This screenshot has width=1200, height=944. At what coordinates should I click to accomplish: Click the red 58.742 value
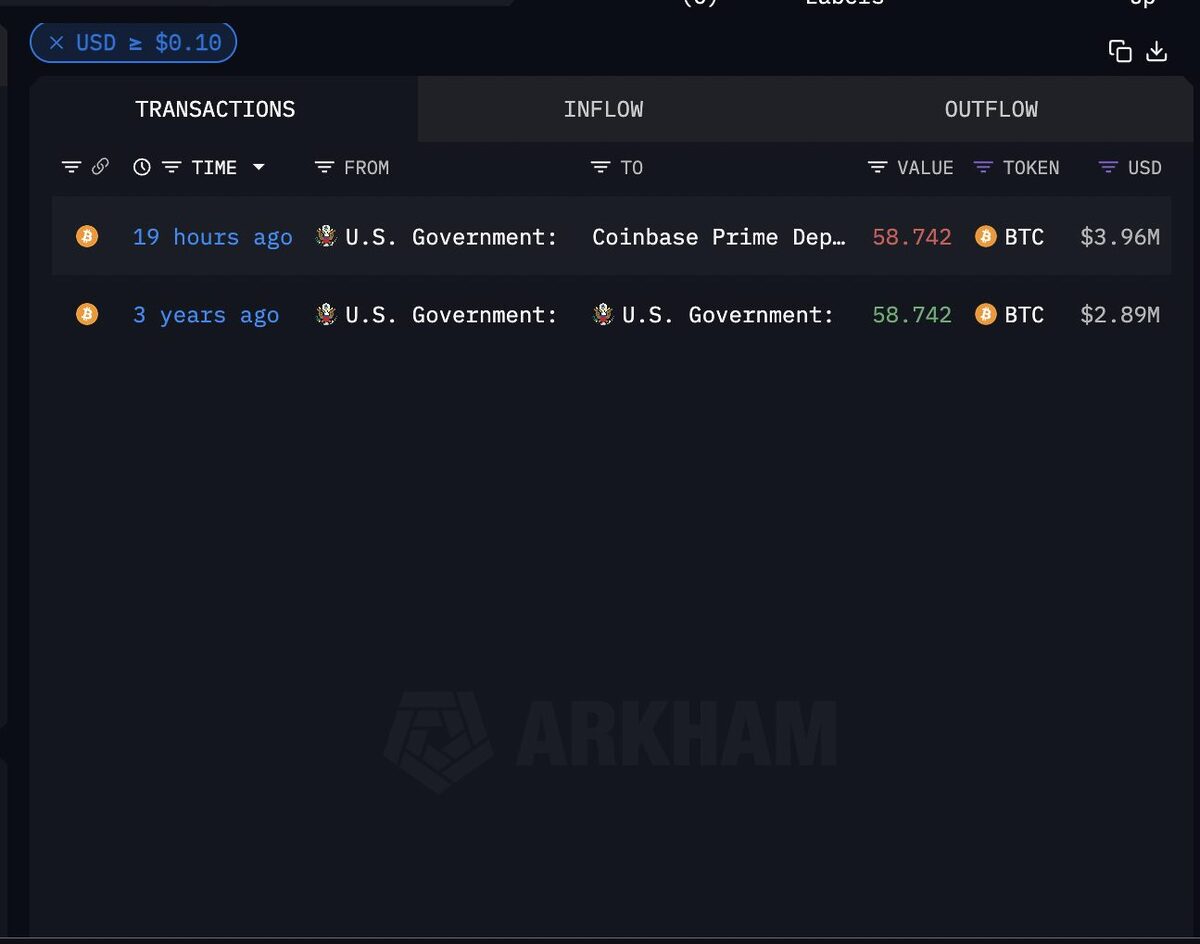(912, 237)
